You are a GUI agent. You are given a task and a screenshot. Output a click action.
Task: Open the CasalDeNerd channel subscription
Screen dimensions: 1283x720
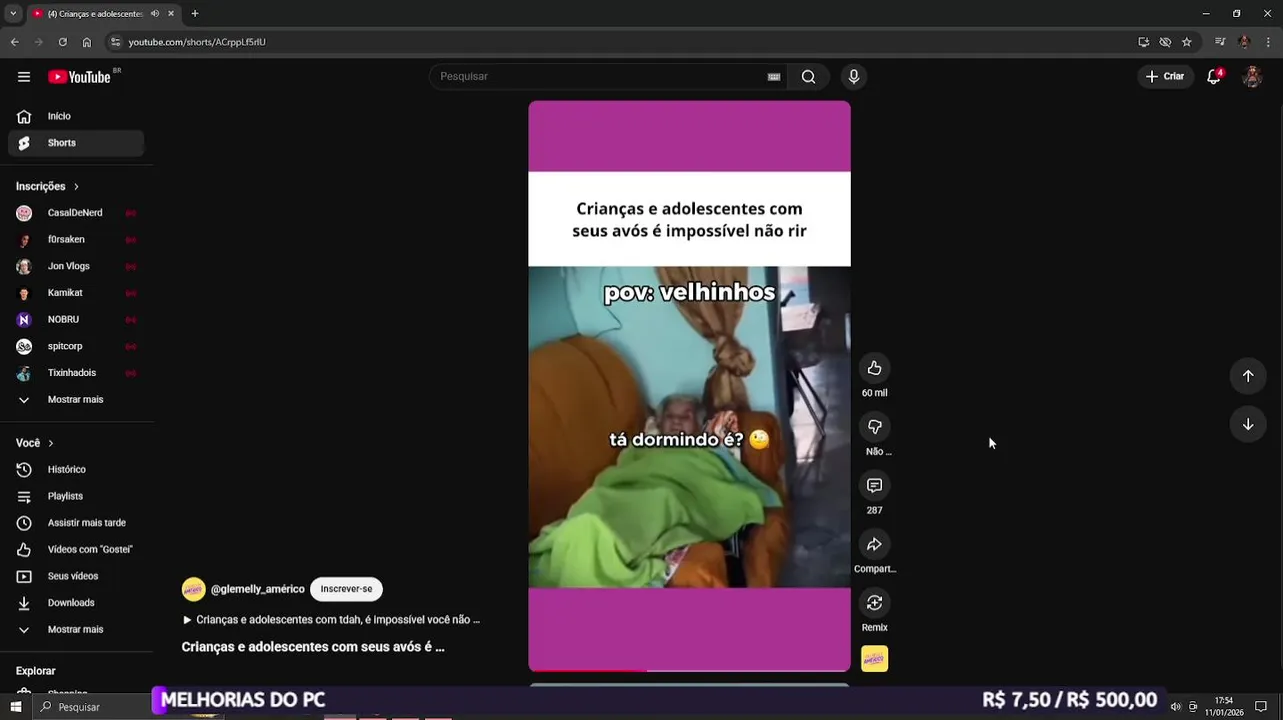[76, 213]
